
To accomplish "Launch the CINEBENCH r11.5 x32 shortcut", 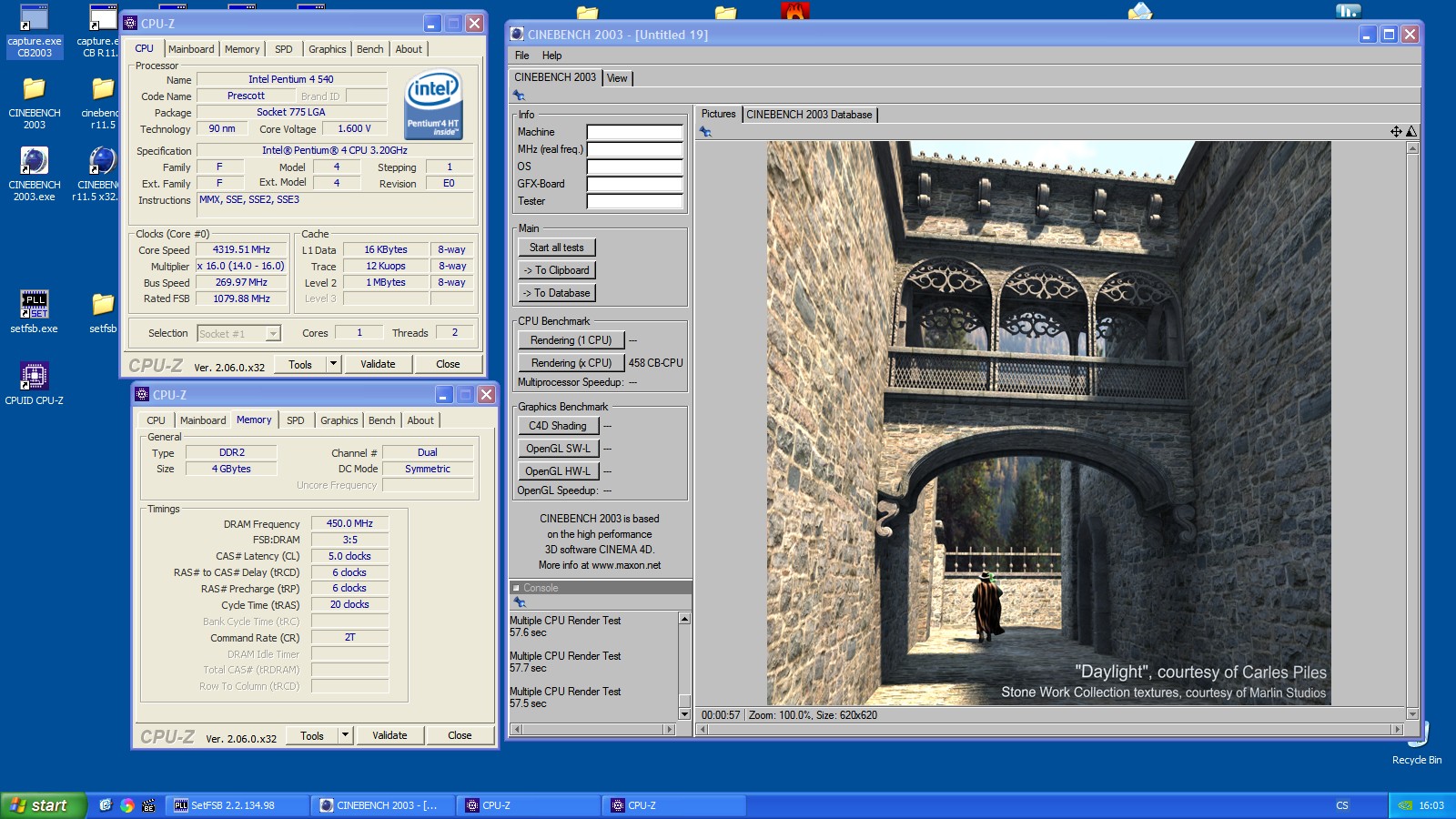I will point(98,175).
